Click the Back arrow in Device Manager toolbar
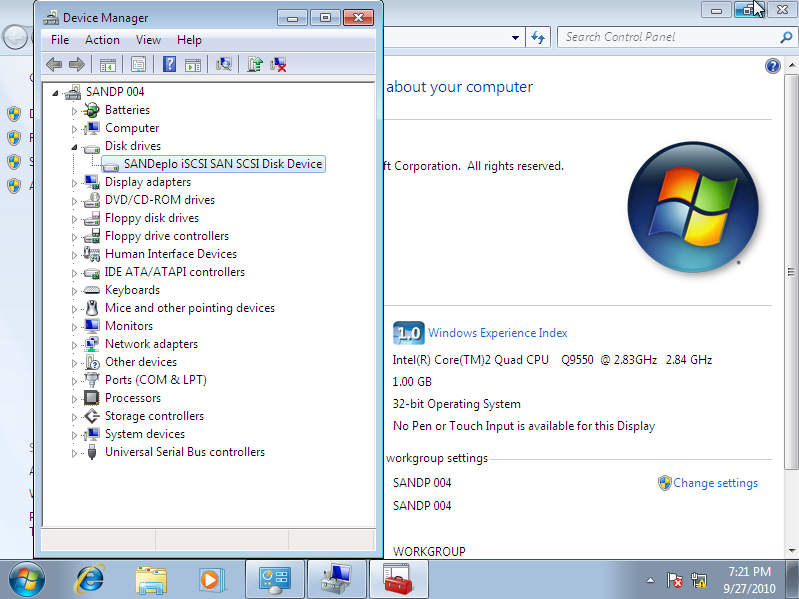This screenshot has width=799, height=599. tap(54, 65)
